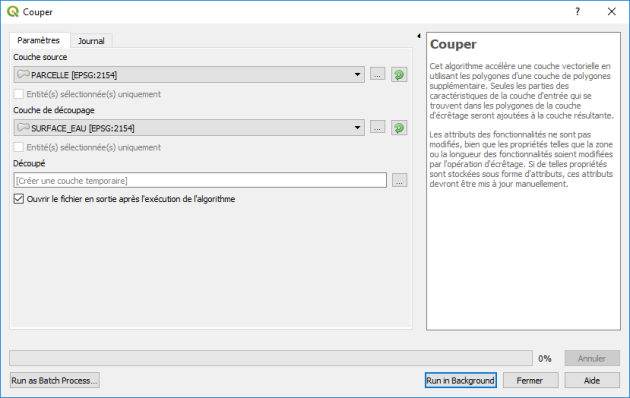Open ellipsis browse button for clipping layer
This screenshot has height=398, width=630.
[377, 128]
